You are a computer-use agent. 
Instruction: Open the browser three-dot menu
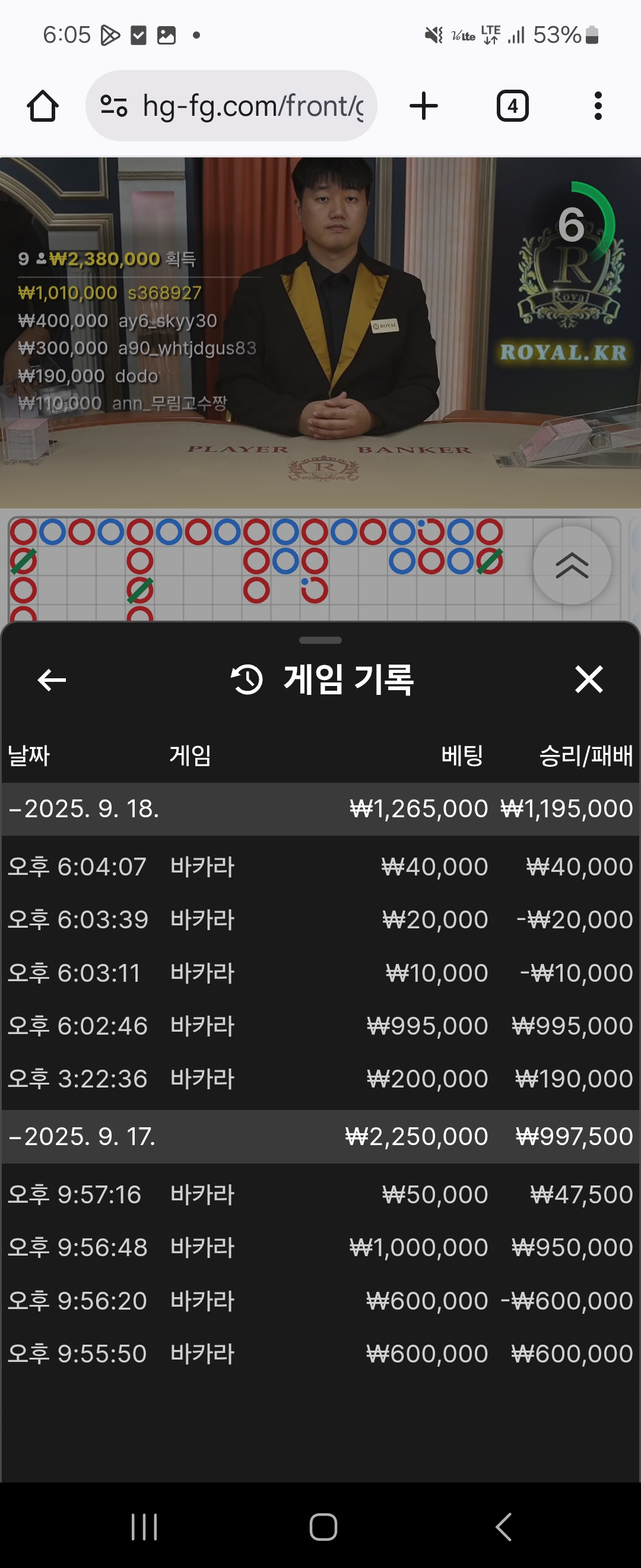[x=598, y=106]
